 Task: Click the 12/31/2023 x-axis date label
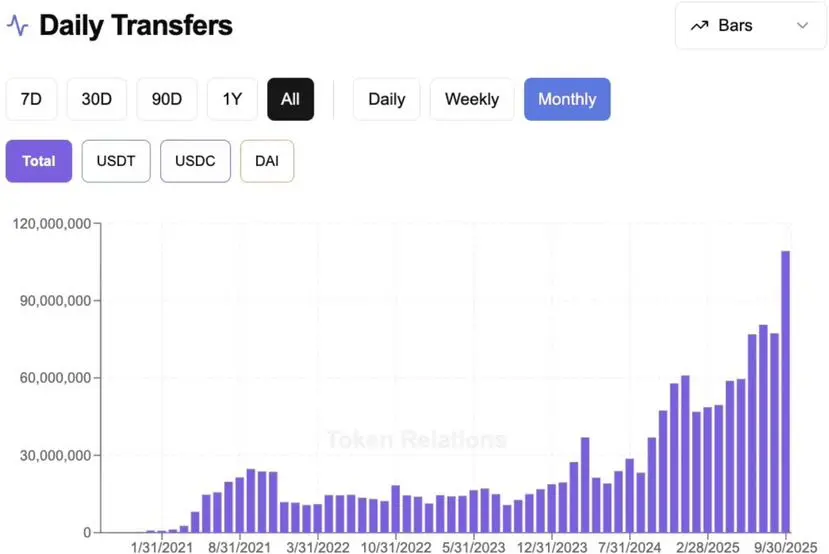click(552, 547)
